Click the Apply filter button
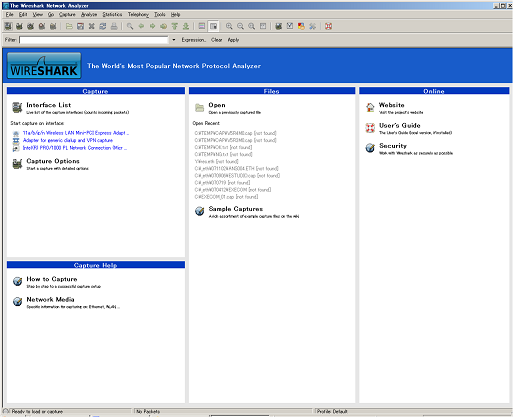This screenshot has height=417, width=513. tap(233, 40)
